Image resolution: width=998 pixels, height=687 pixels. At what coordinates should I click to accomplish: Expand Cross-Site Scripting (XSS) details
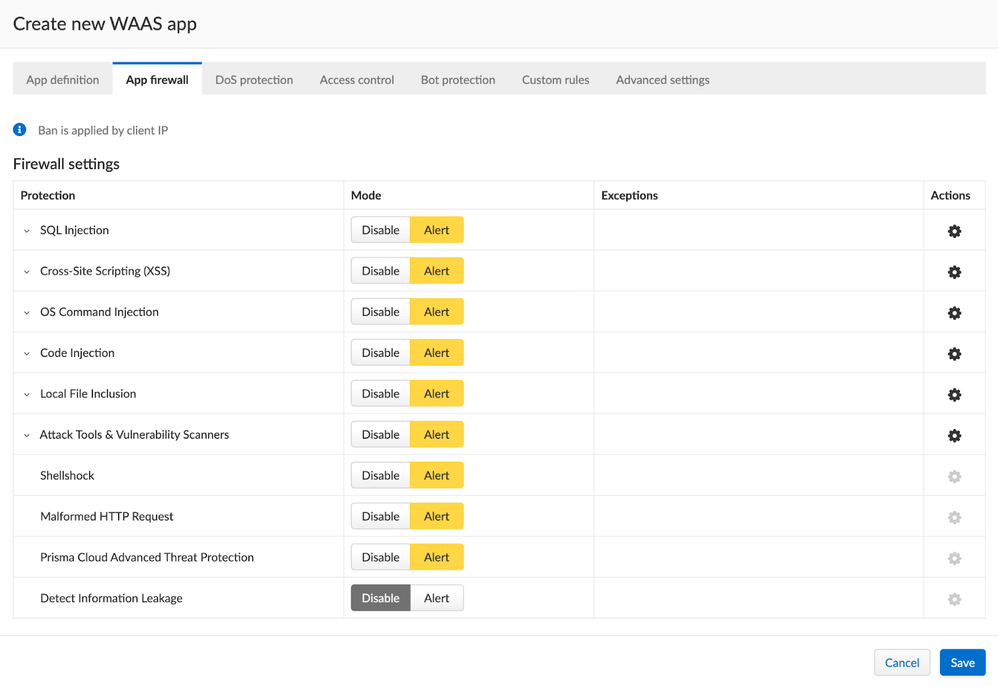(27, 272)
